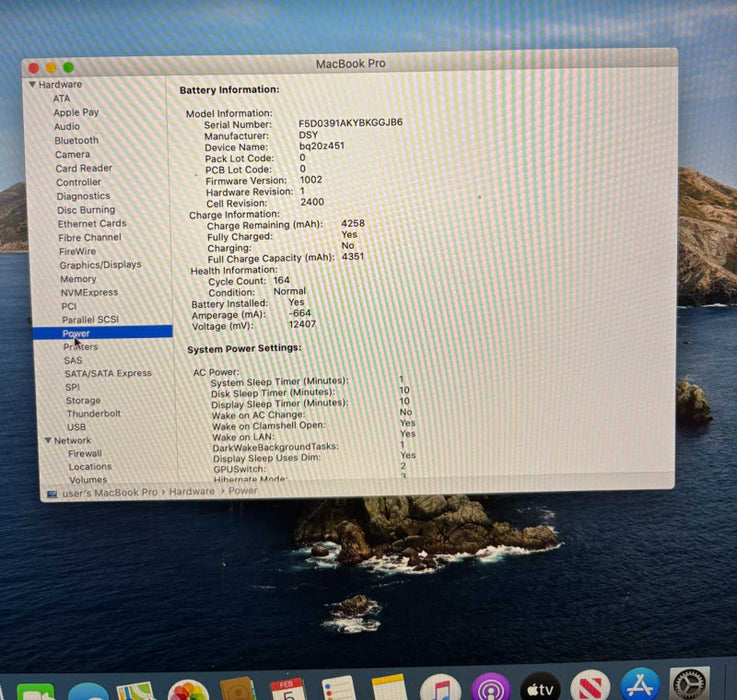
Task: Launch the Music app from the Dock
Action: click(x=440, y=686)
